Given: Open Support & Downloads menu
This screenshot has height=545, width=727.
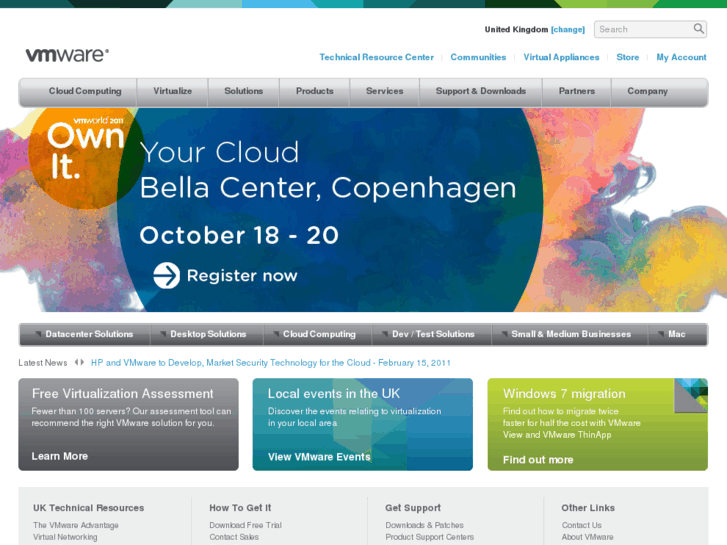Looking at the screenshot, I should pyautogui.click(x=480, y=91).
